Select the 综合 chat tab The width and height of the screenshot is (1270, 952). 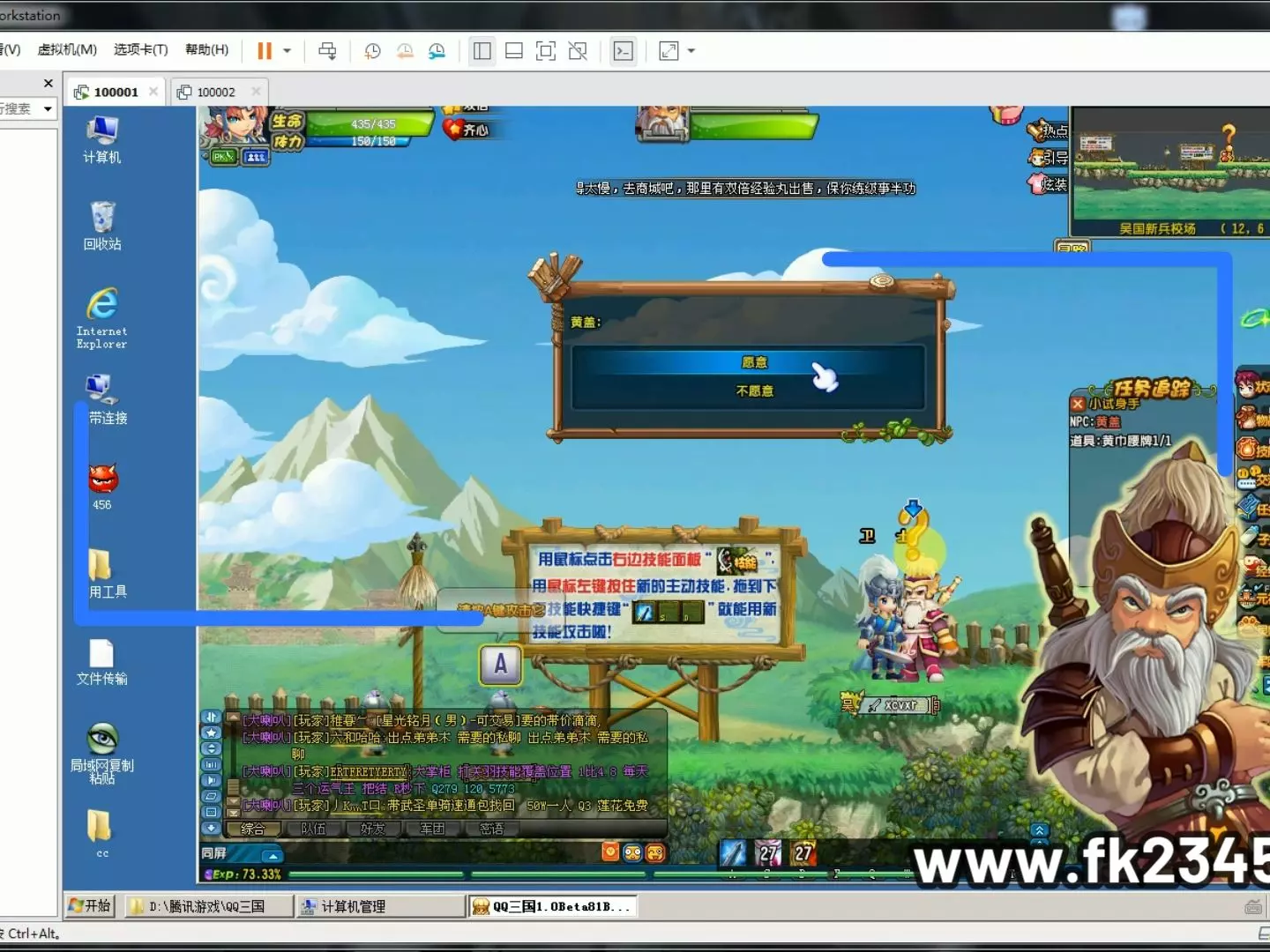(x=253, y=829)
